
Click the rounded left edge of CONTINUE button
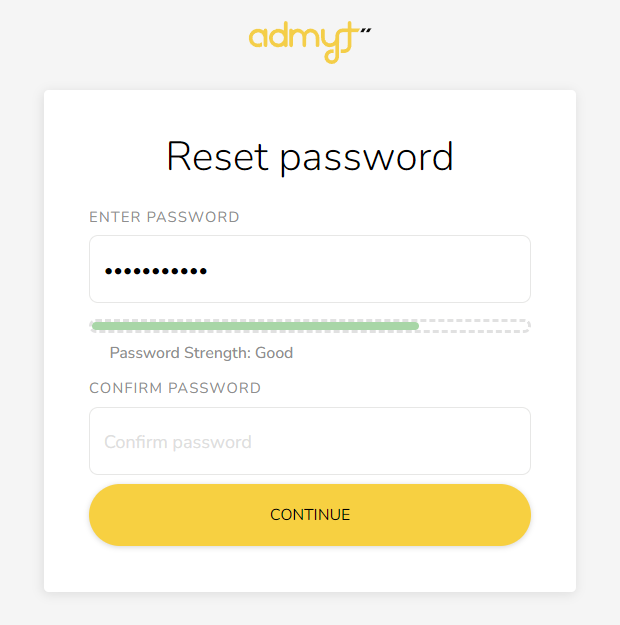point(104,515)
